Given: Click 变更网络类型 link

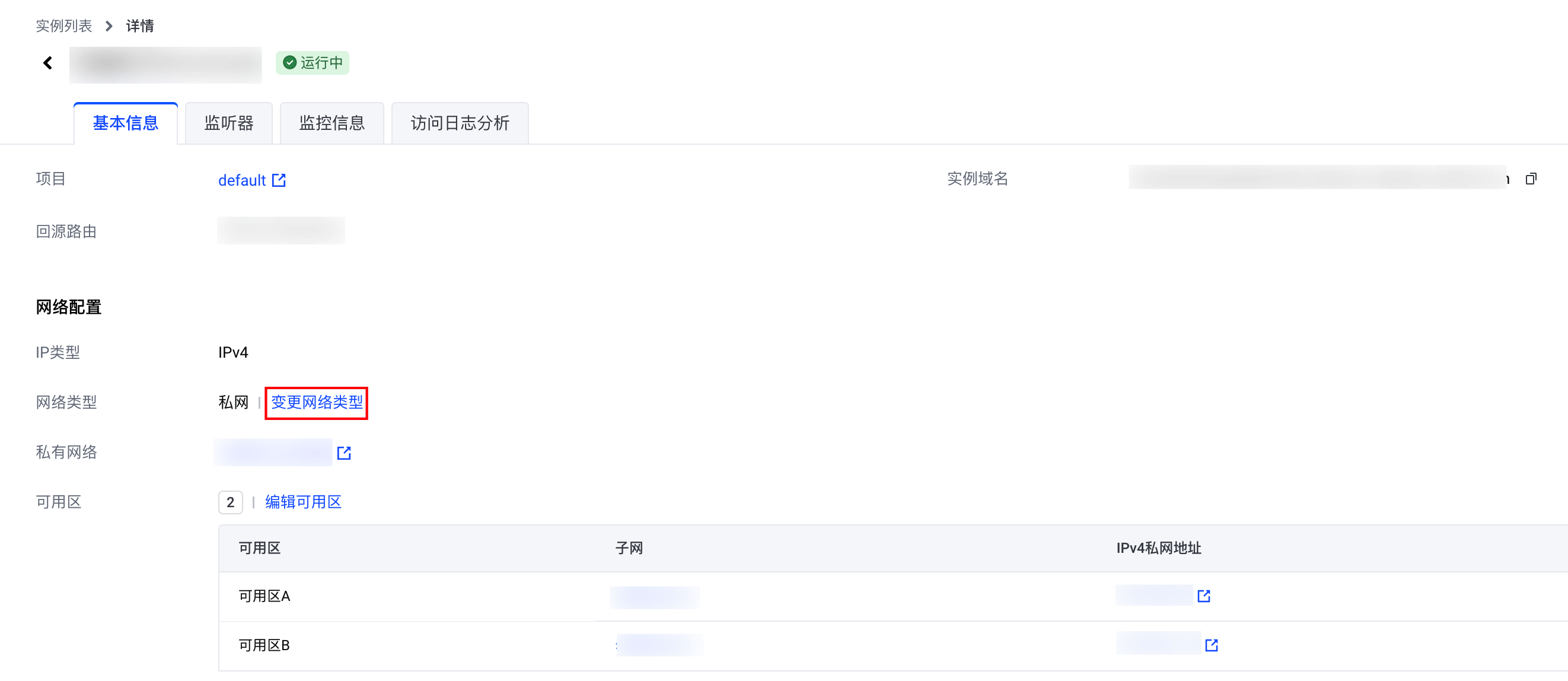Looking at the screenshot, I should (317, 402).
